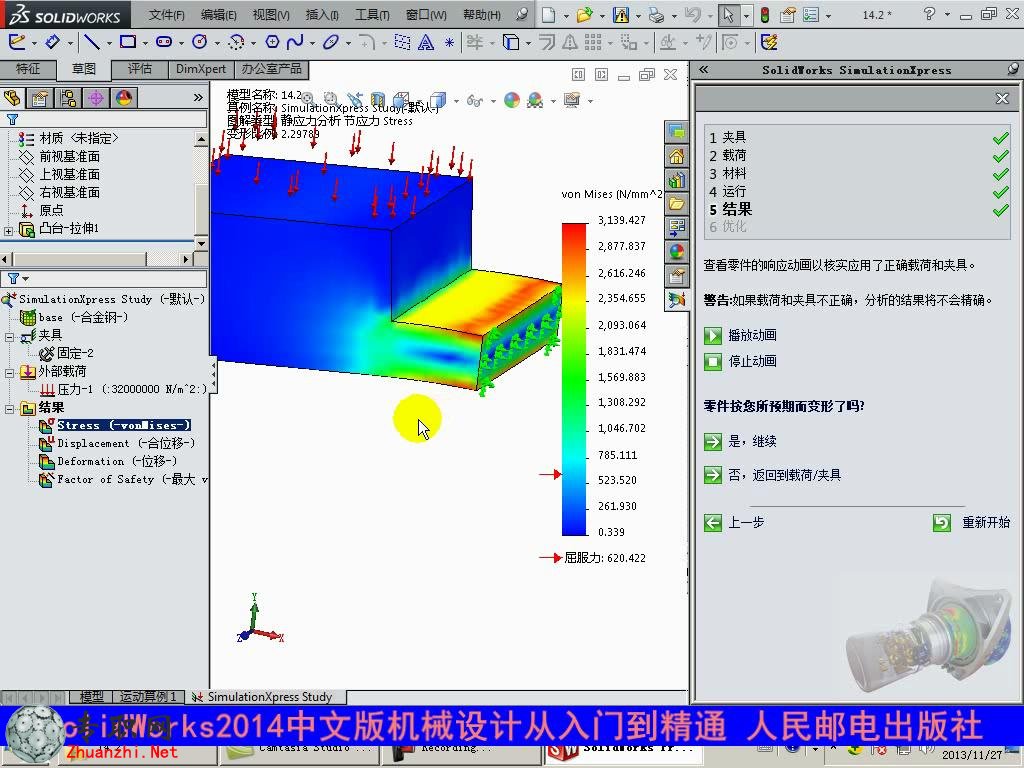
Task: Click Zoom to Fit in view toolbar
Action: [306, 99]
